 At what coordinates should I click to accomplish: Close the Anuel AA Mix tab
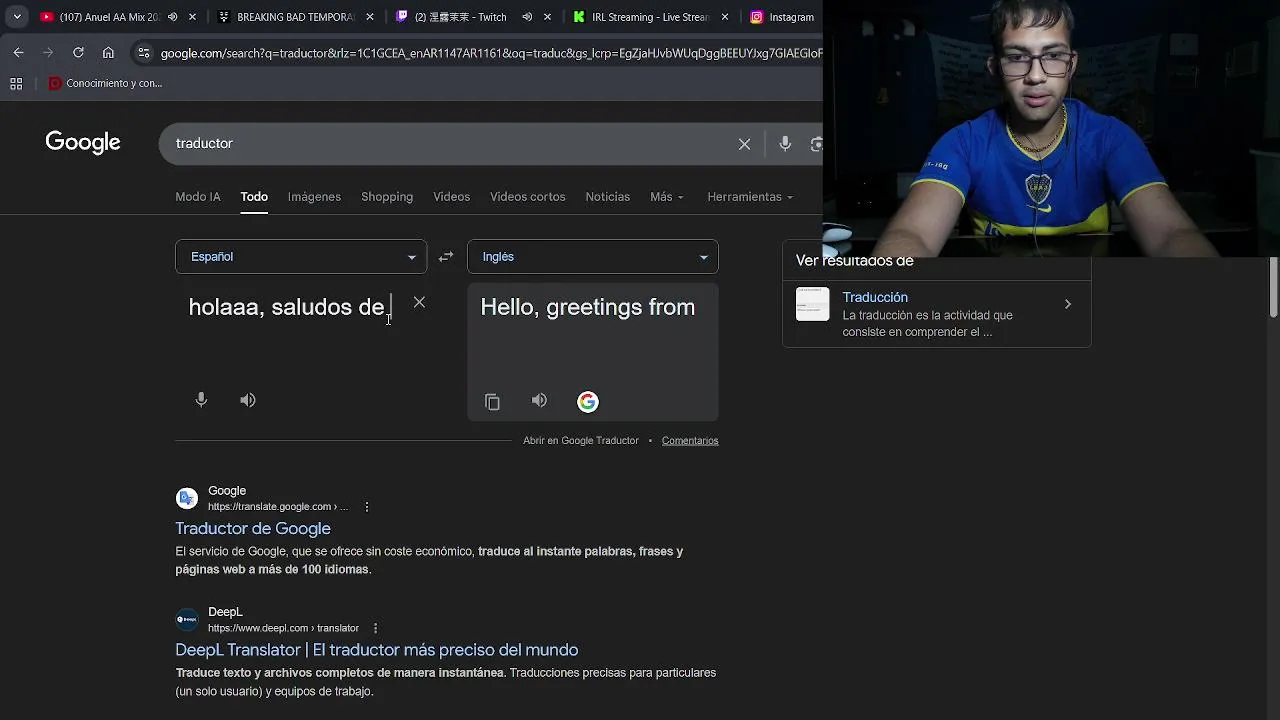[193, 17]
